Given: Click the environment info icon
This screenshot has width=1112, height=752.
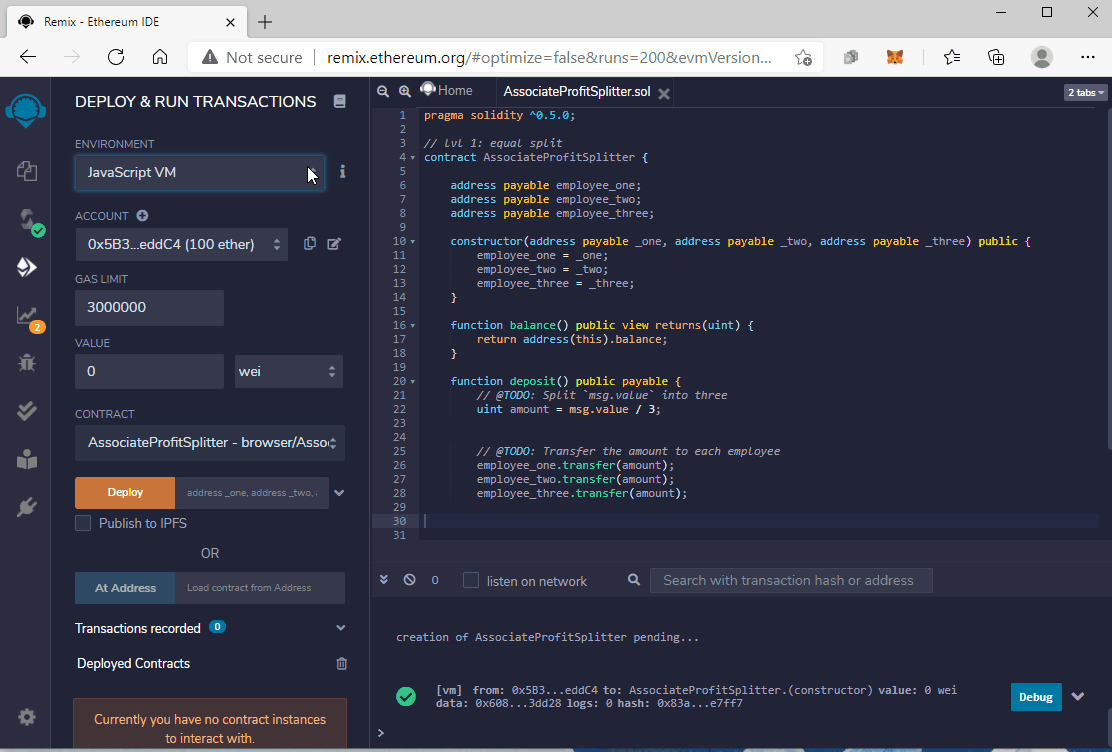Looking at the screenshot, I should 343,172.
